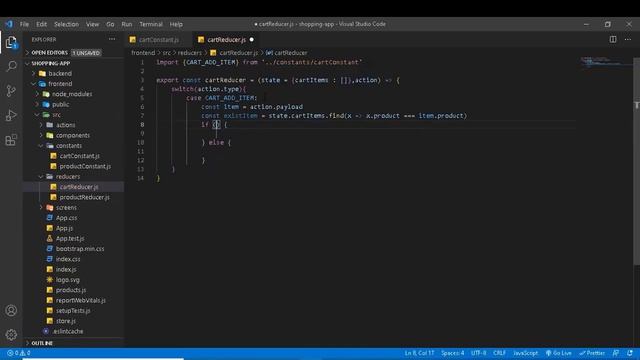Image resolution: width=640 pixels, height=360 pixels.
Task: Expand the components folder
Action: coord(72,135)
